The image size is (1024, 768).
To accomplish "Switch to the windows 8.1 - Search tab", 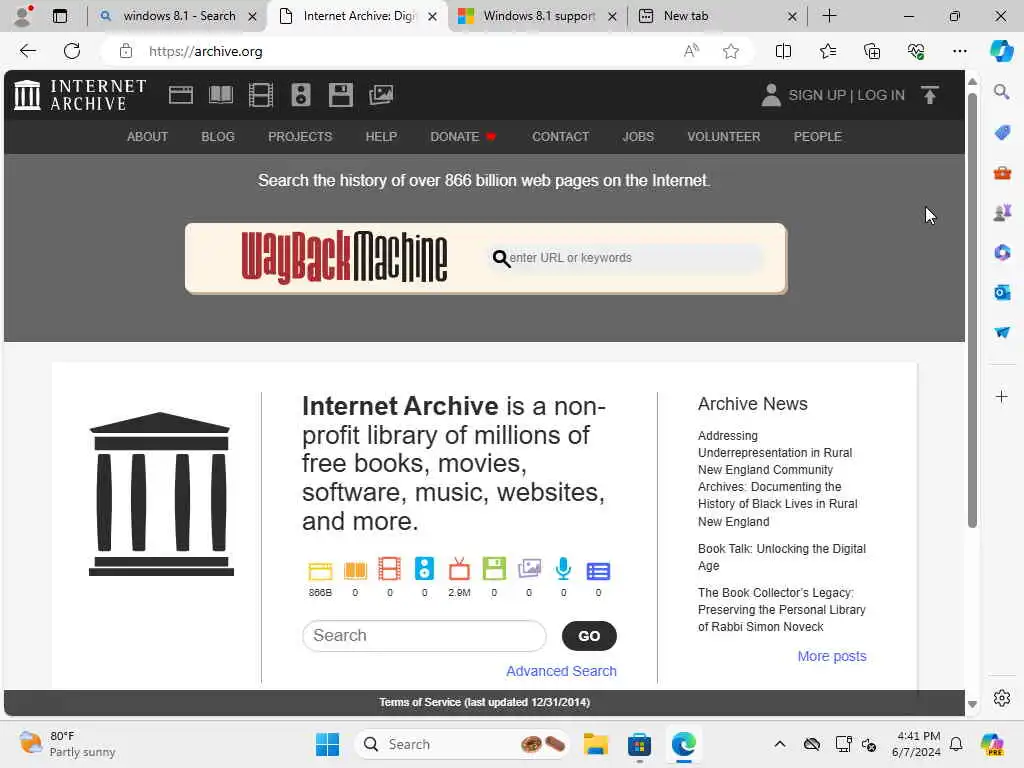I will pyautogui.click(x=178, y=16).
